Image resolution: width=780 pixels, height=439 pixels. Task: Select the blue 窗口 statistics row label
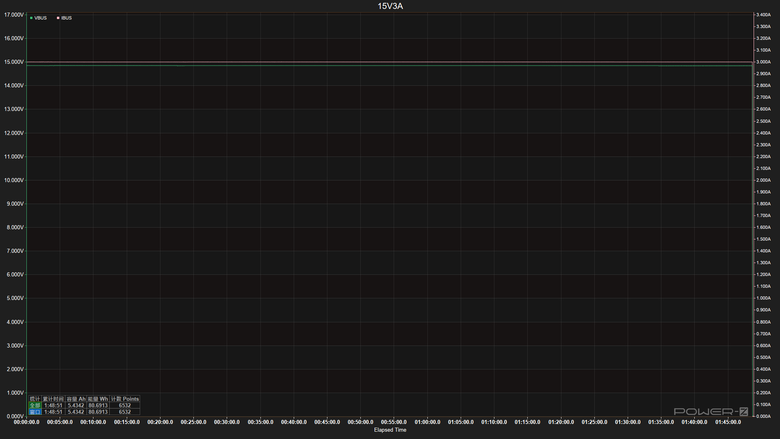(35, 412)
